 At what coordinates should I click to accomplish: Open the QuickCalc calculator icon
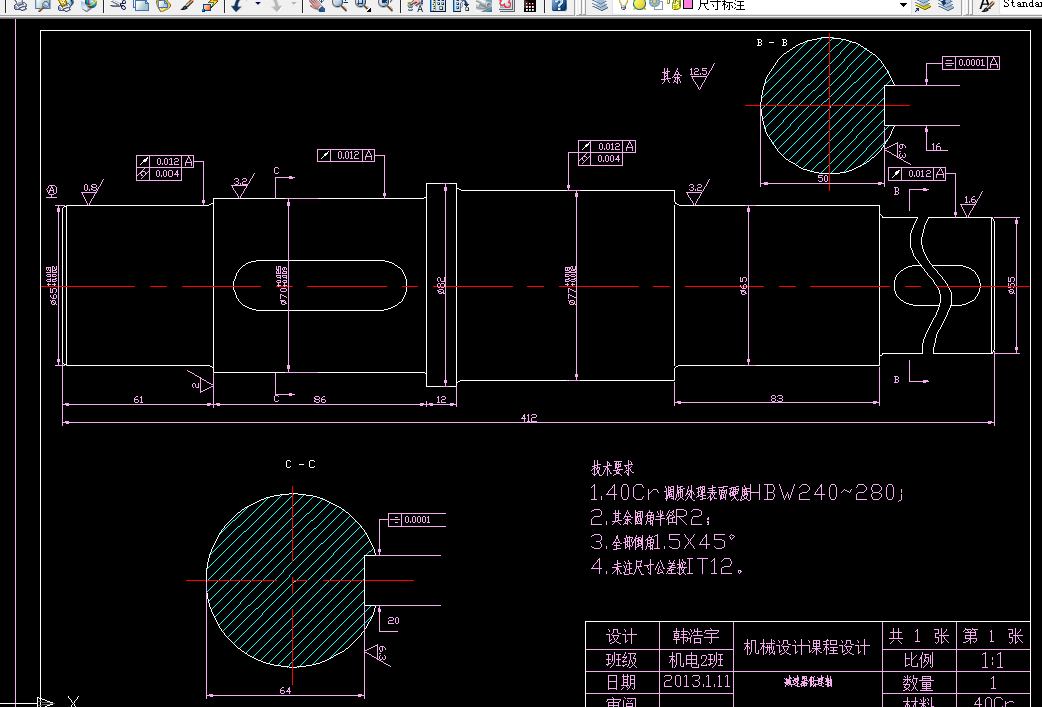pyautogui.click(x=530, y=5)
